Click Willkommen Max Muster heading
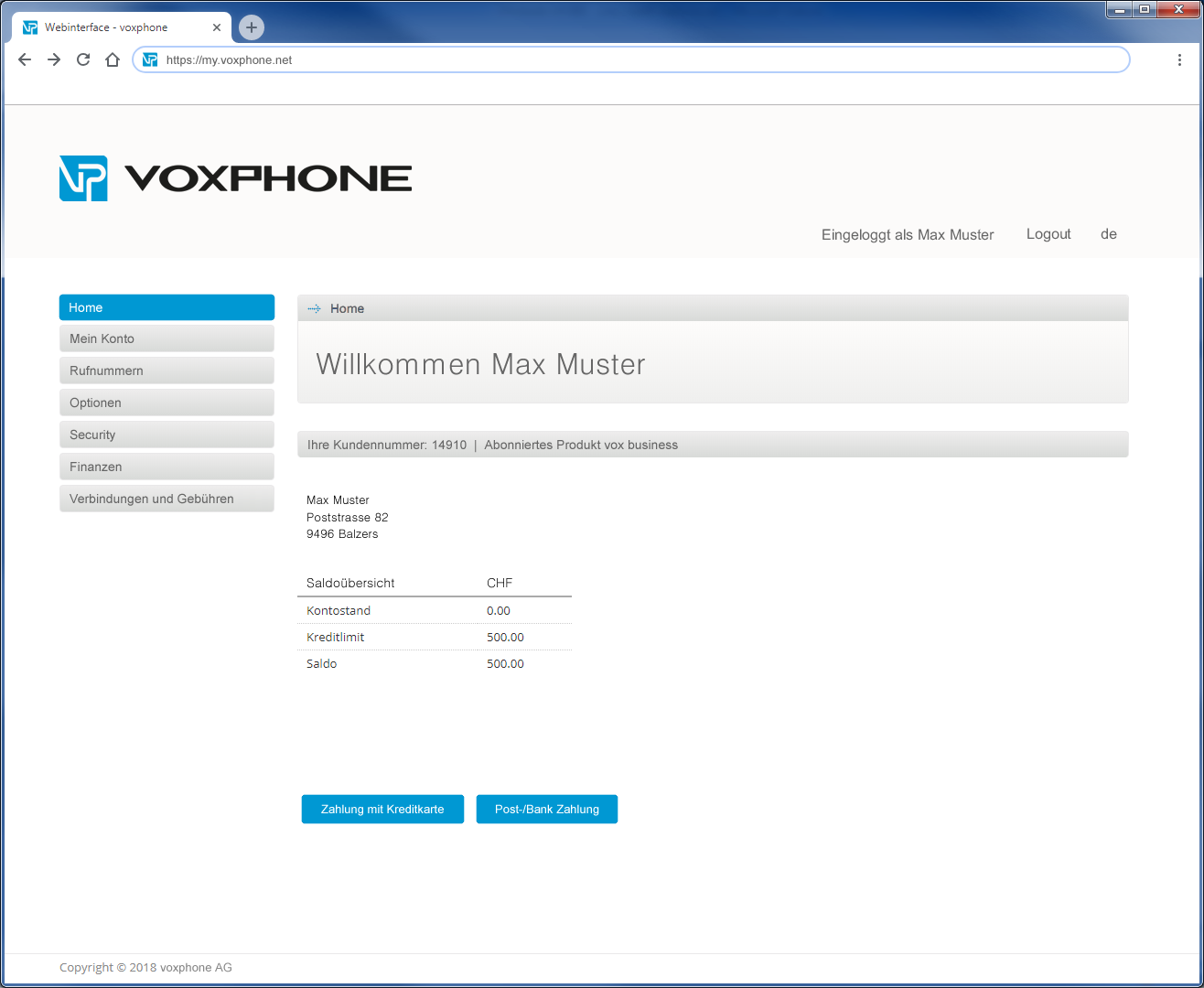Viewport: 1204px width, 988px height. coord(480,364)
